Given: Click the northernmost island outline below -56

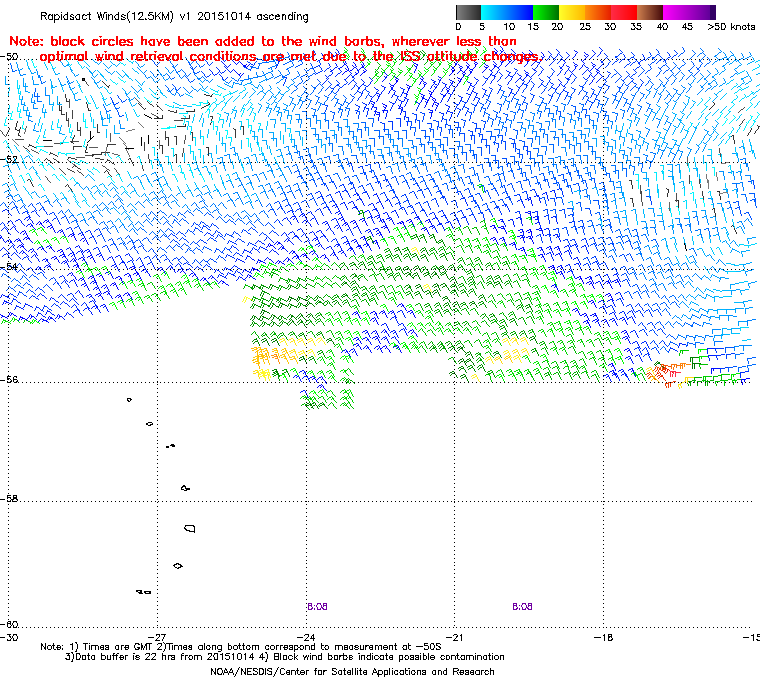Looking at the screenshot, I should [129, 400].
